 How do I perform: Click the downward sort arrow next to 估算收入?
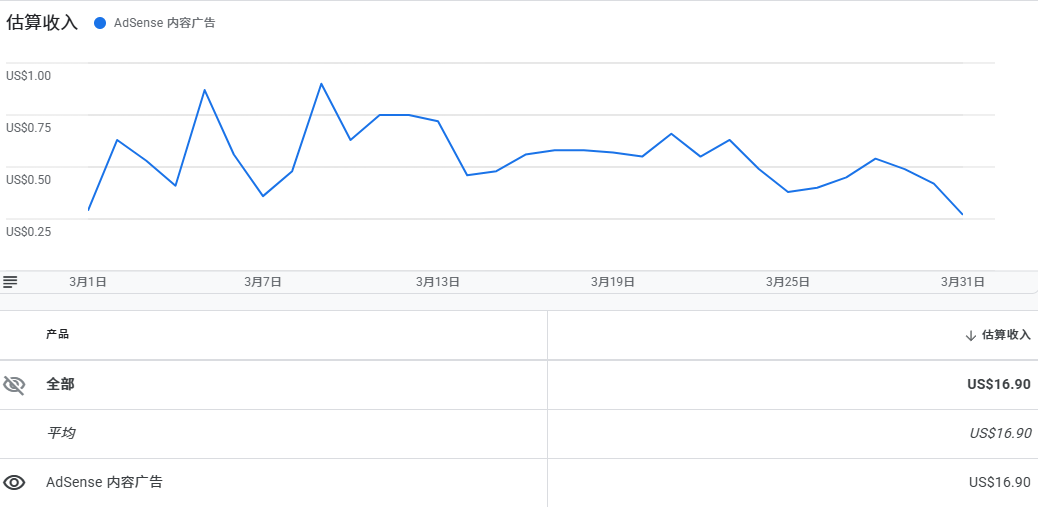[970, 336]
